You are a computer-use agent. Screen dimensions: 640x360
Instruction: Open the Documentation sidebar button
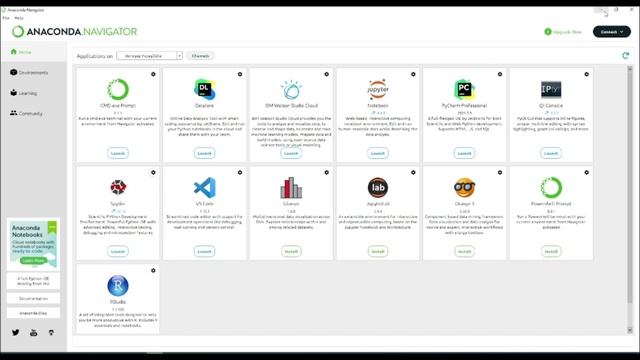coord(33,298)
